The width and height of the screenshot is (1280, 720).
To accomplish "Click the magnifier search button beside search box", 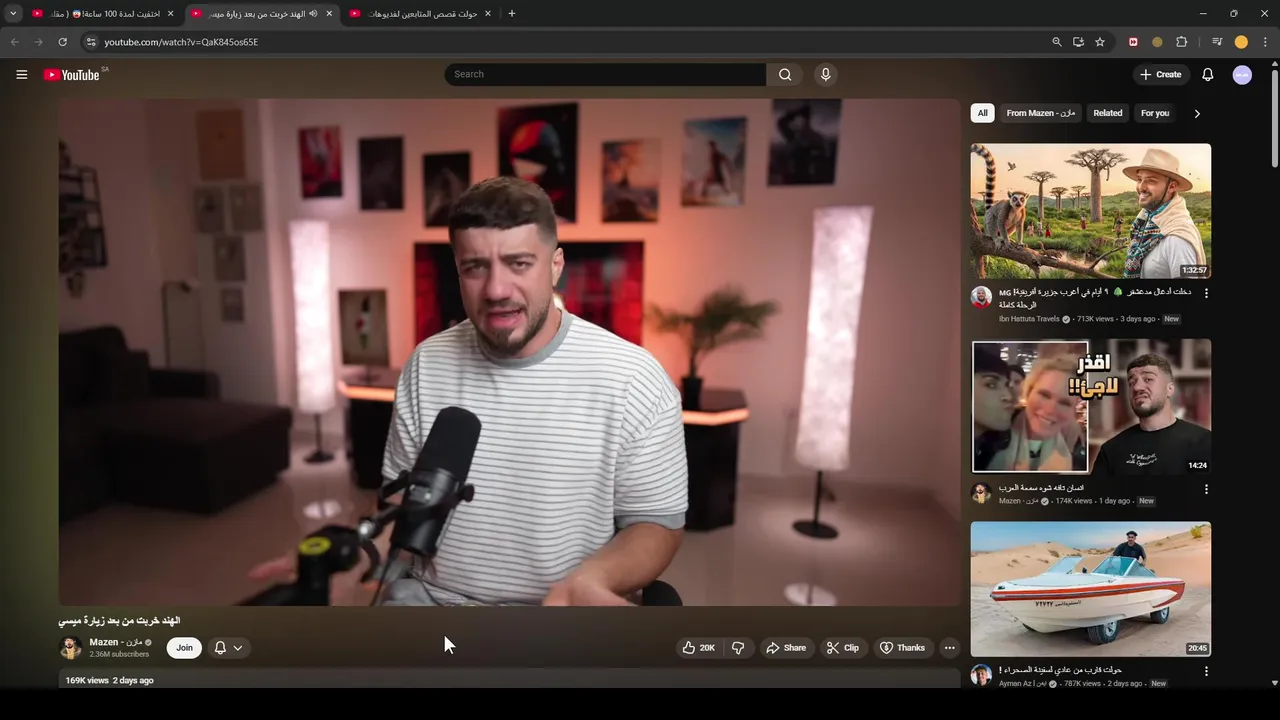I will click(x=785, y=74).
